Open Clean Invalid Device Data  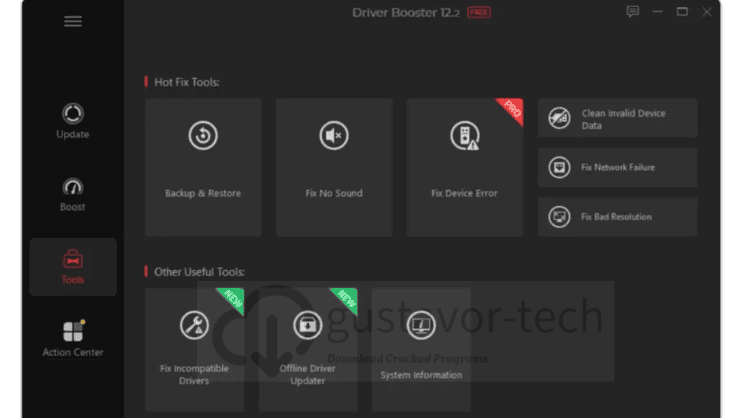pyautogui.click(x=617, y=118)
